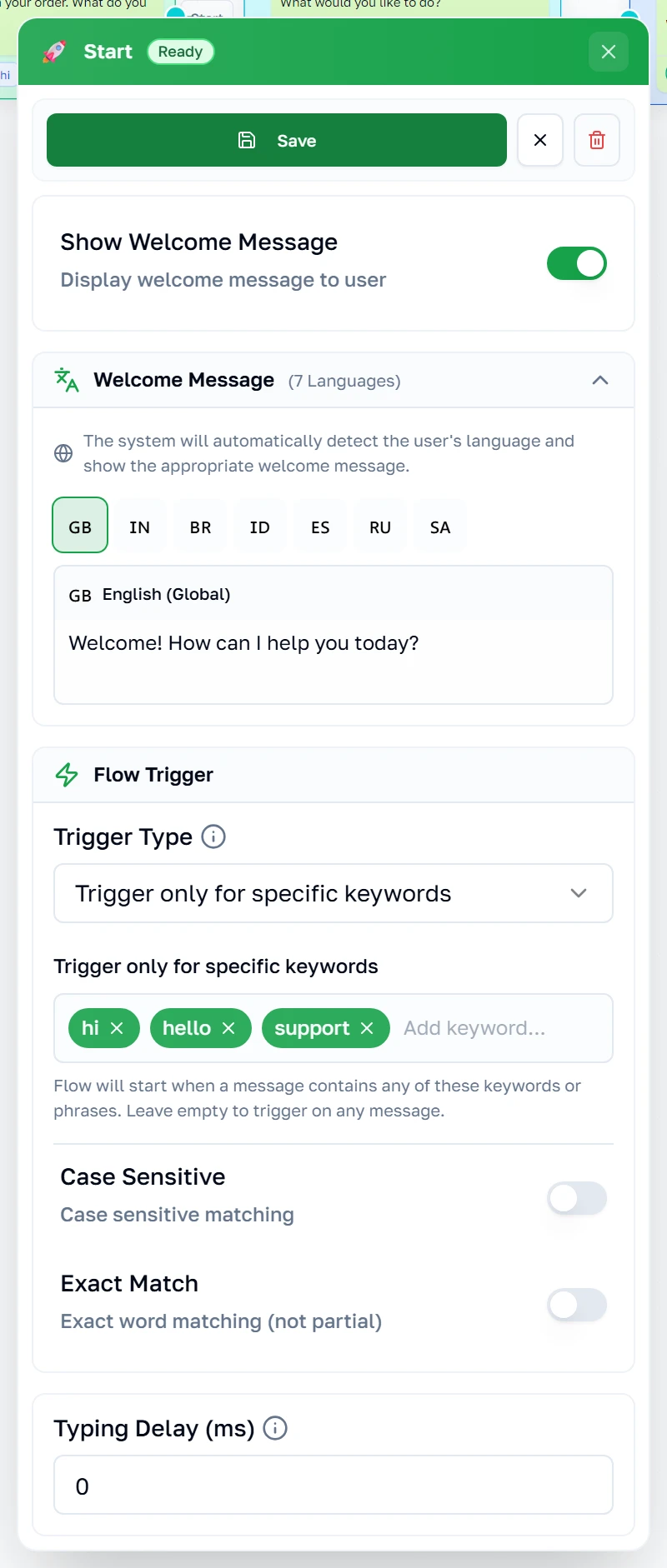Click the info icon next to Trigger Type
The image size is (667, 1568).
[x=213, y=836]
